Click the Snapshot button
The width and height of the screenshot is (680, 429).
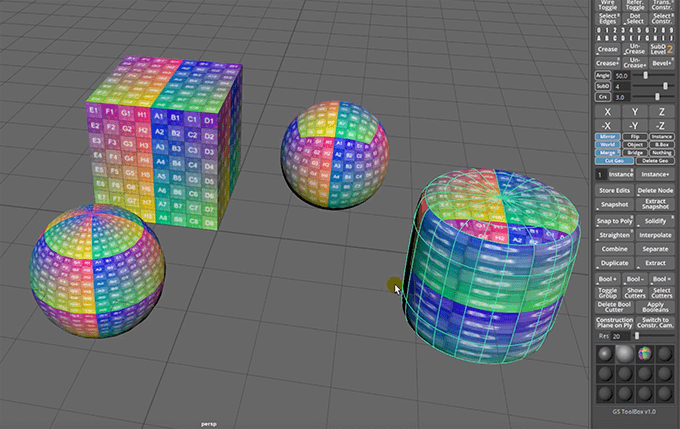[x=615, y=204]
